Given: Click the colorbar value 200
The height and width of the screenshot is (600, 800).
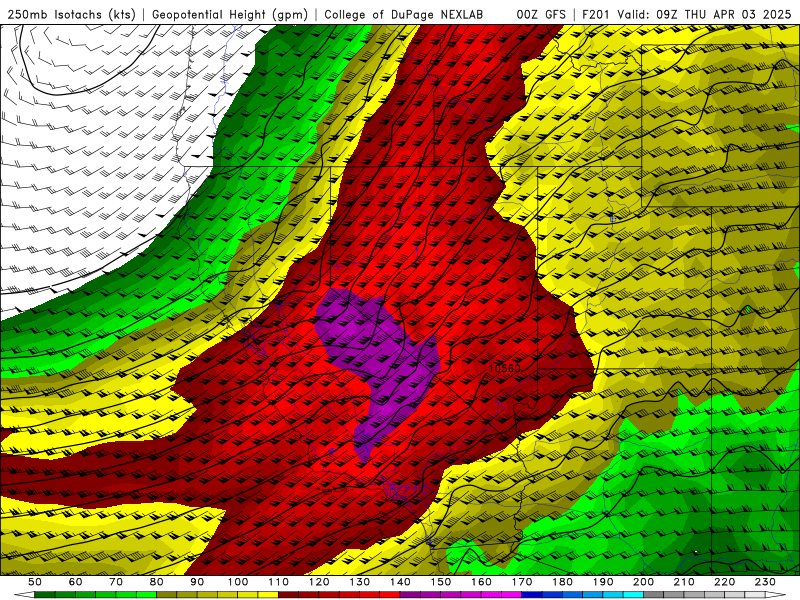Looking at the screenshot, I should 643,582.
